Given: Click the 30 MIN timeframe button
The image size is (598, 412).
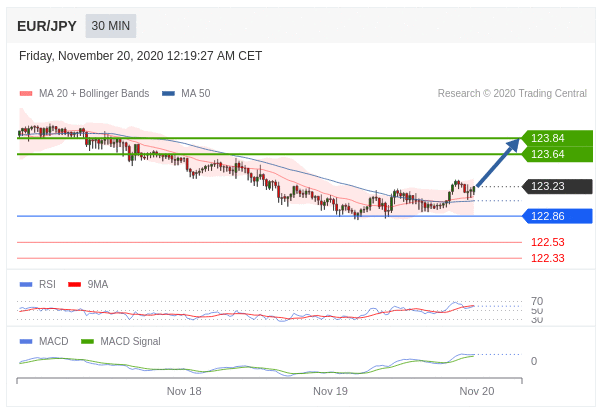Looking at the screenshot, I should coord(111,26).
